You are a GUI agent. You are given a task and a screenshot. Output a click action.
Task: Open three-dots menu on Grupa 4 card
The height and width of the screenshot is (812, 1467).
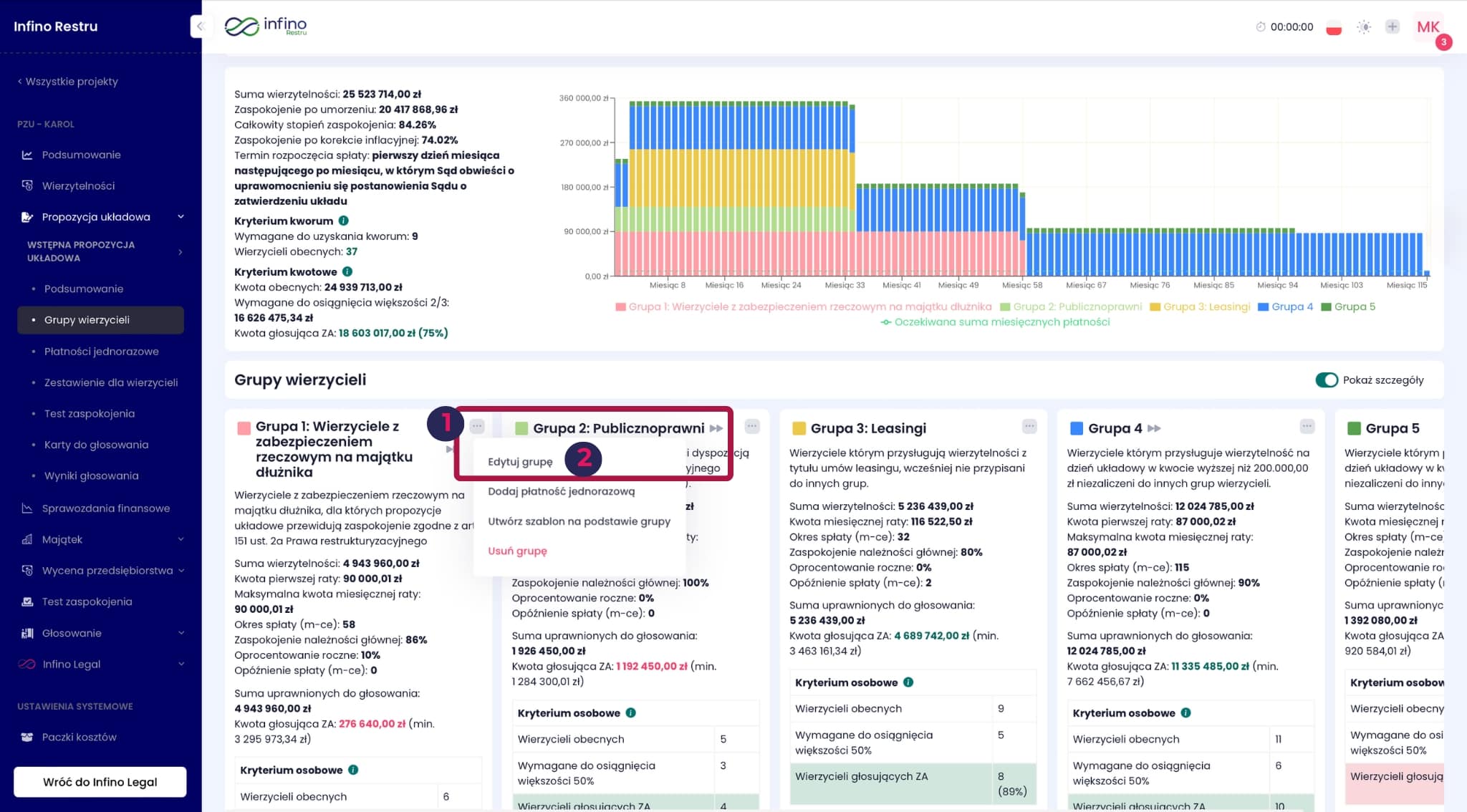click(1307, 427)
